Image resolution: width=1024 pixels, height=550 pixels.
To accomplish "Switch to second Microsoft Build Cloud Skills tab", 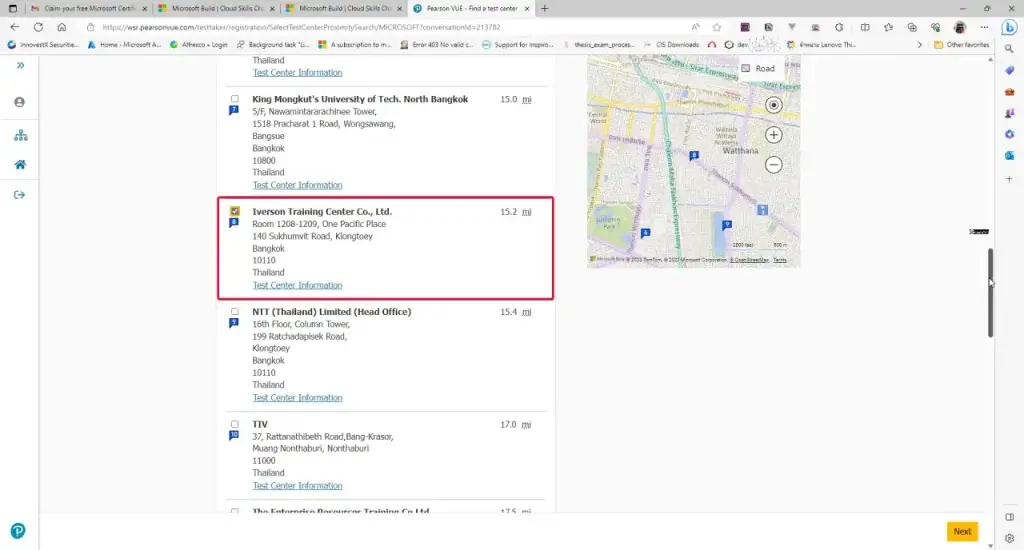I will point(344,8).
